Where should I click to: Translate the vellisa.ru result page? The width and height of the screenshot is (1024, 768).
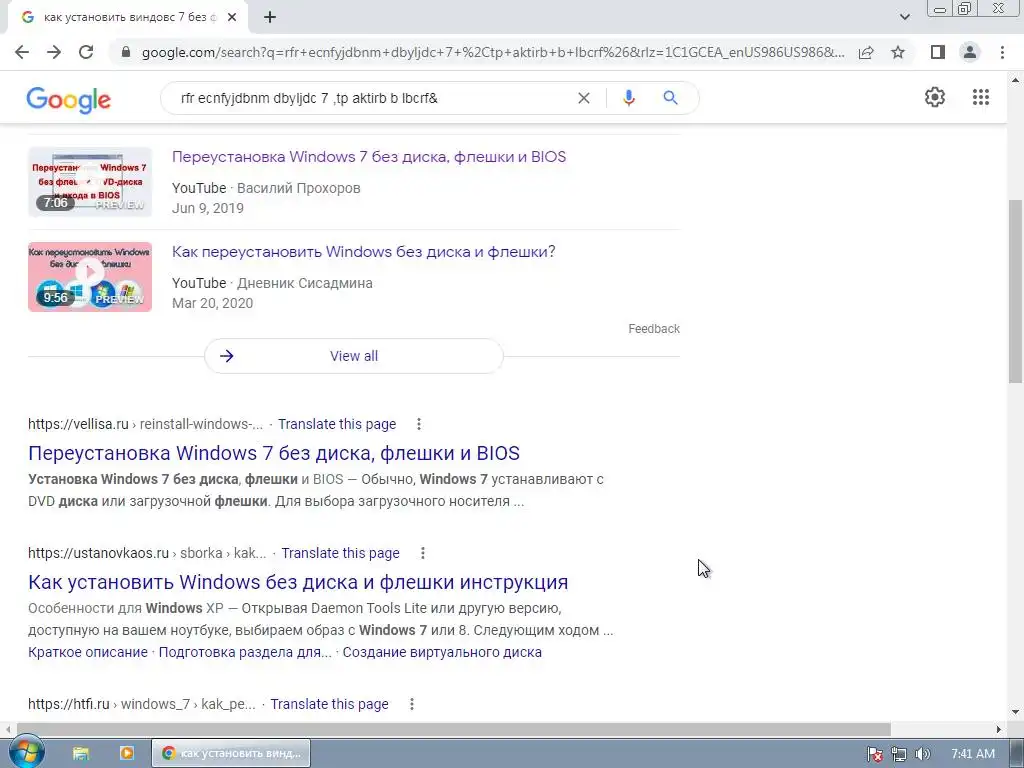(337, 424)
